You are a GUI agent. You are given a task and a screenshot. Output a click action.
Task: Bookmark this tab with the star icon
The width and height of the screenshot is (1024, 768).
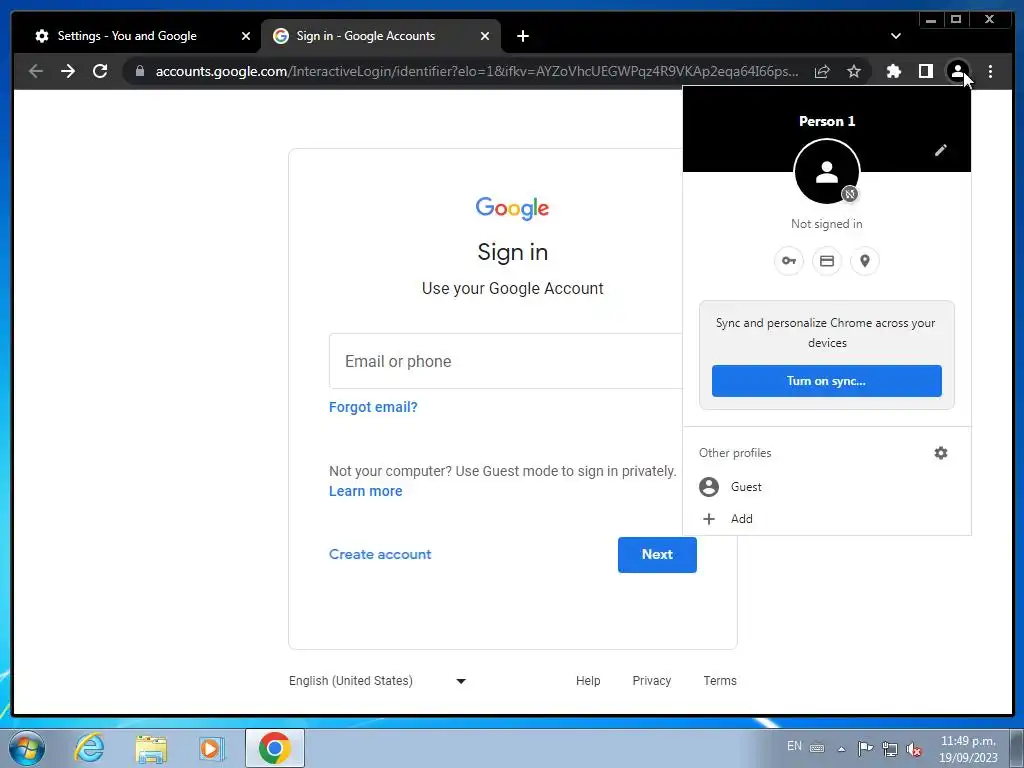pyautogui.click(x=854, y=71)
